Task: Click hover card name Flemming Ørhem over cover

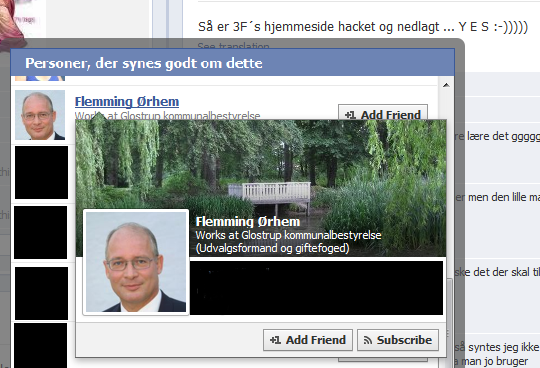Action: pyautogui.click(x=248, y=221)
